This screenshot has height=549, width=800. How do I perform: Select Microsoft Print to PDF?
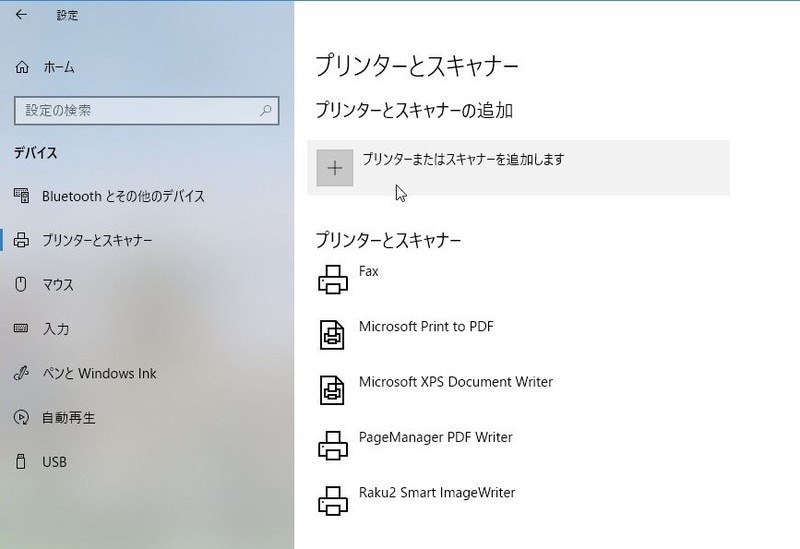coord(427,326)
